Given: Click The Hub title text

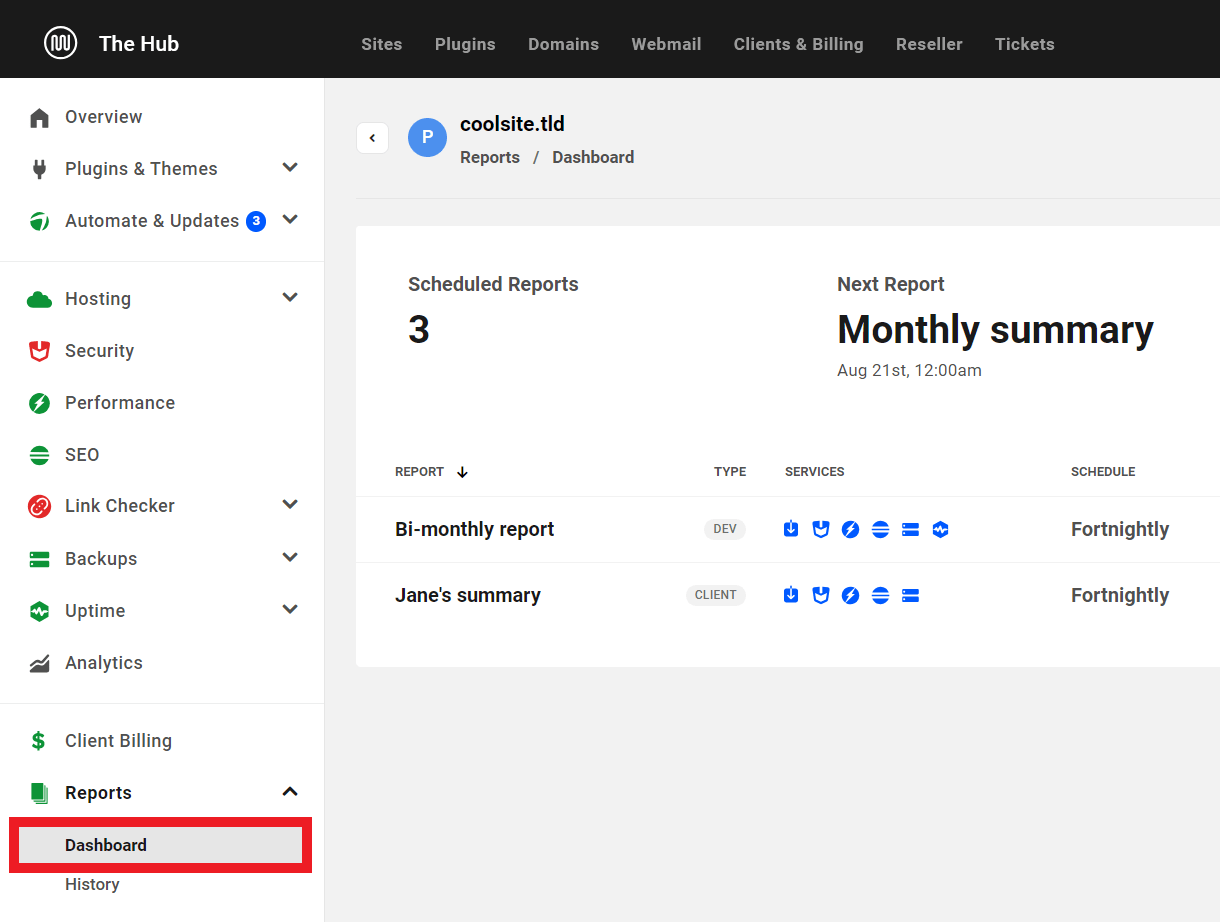Looking at the screenshot, I should coord(139,43).
